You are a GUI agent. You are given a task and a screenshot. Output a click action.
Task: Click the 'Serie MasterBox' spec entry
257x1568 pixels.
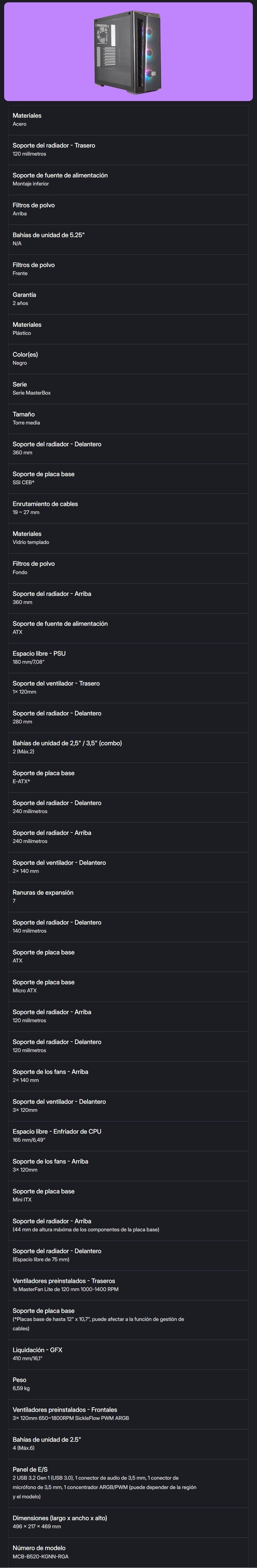(128, 388)
